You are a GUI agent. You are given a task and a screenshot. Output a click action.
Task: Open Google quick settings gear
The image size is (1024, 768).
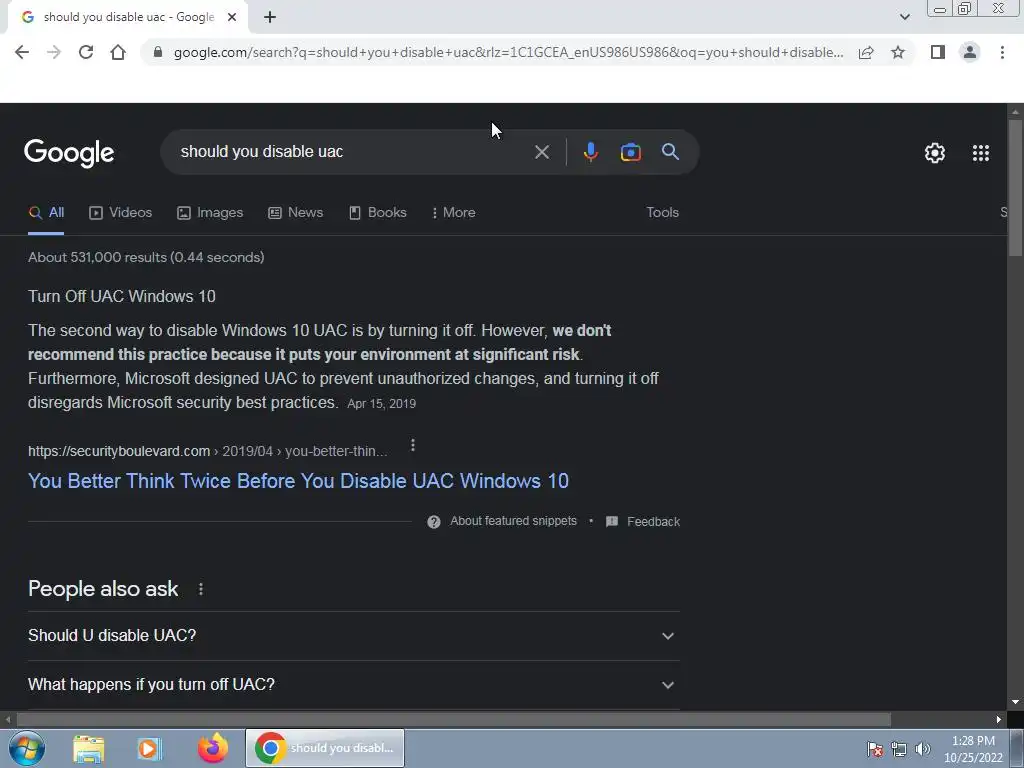click(935, 153)
